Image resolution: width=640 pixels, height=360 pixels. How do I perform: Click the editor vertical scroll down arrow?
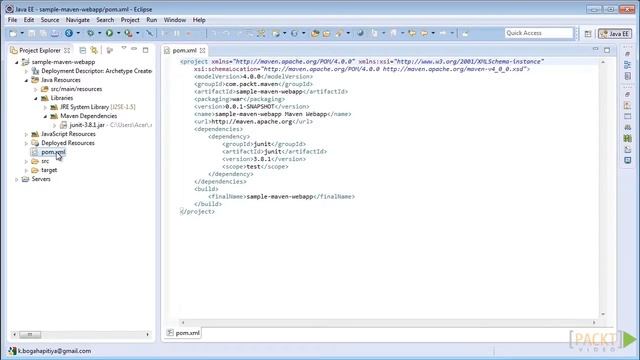pos(603,314)
